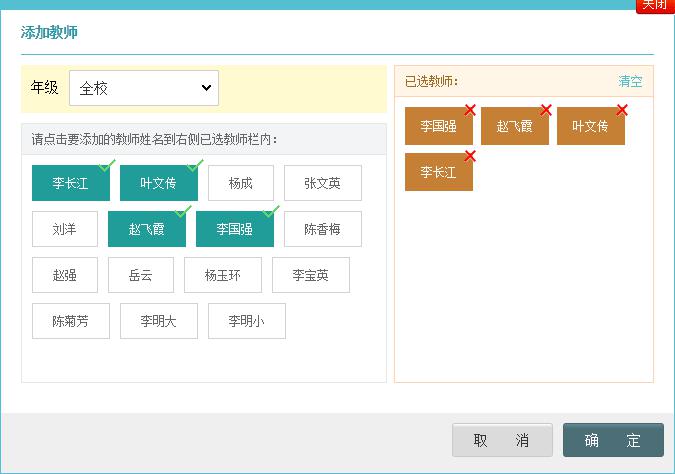Select teacher 刘洋
Image resolution: width=675 pixels, height=474 pixels.
(x=65, y=229)
